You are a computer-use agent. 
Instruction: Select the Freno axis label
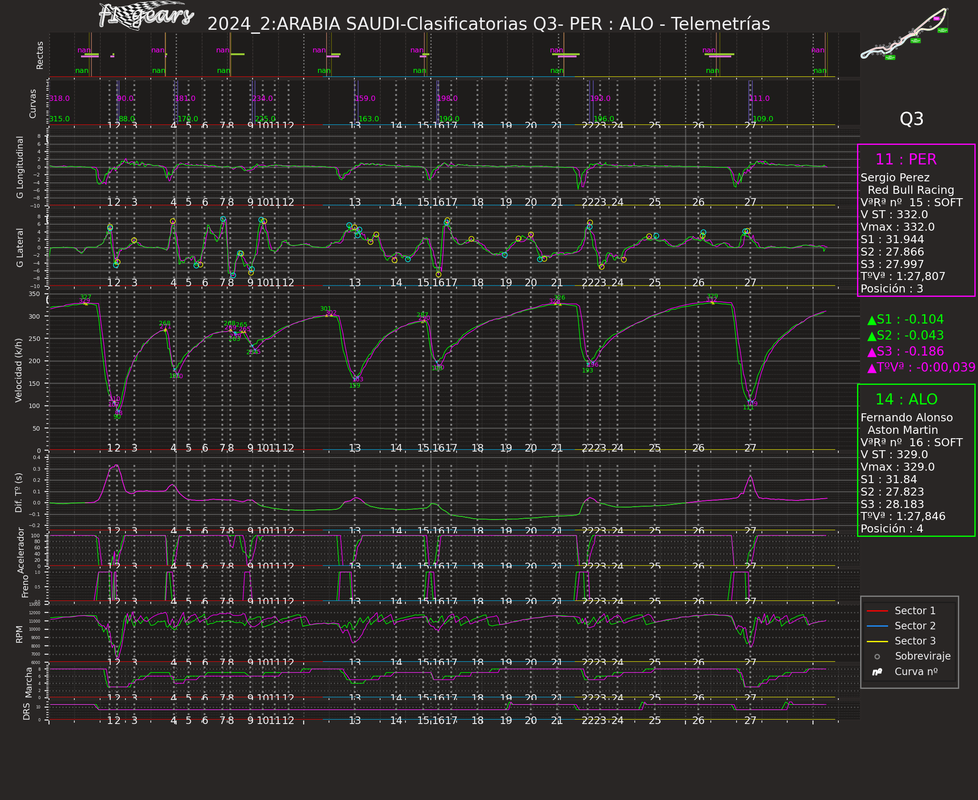tap(25, 587)
